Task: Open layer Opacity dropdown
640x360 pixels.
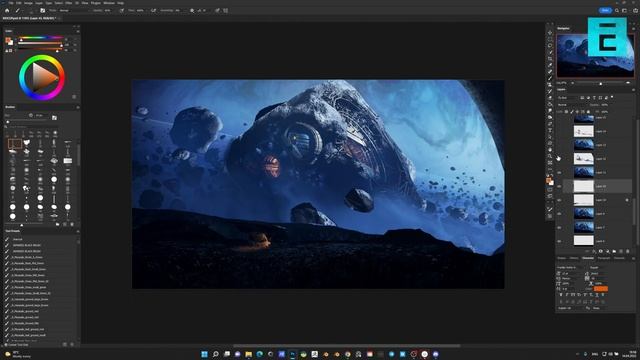Action: [x=606, y=105]
